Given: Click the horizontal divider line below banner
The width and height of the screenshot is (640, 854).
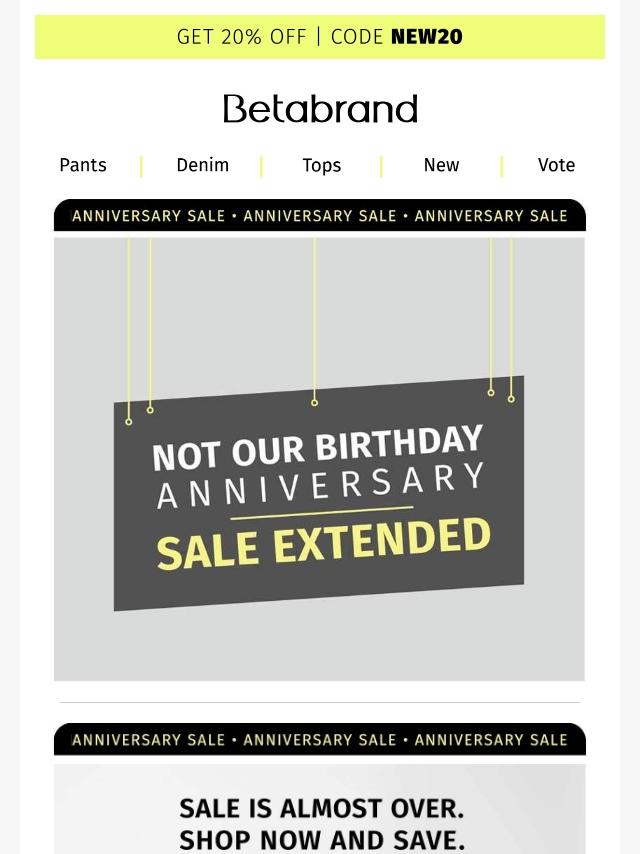Looking at the screenshot, I should point(320,703).
